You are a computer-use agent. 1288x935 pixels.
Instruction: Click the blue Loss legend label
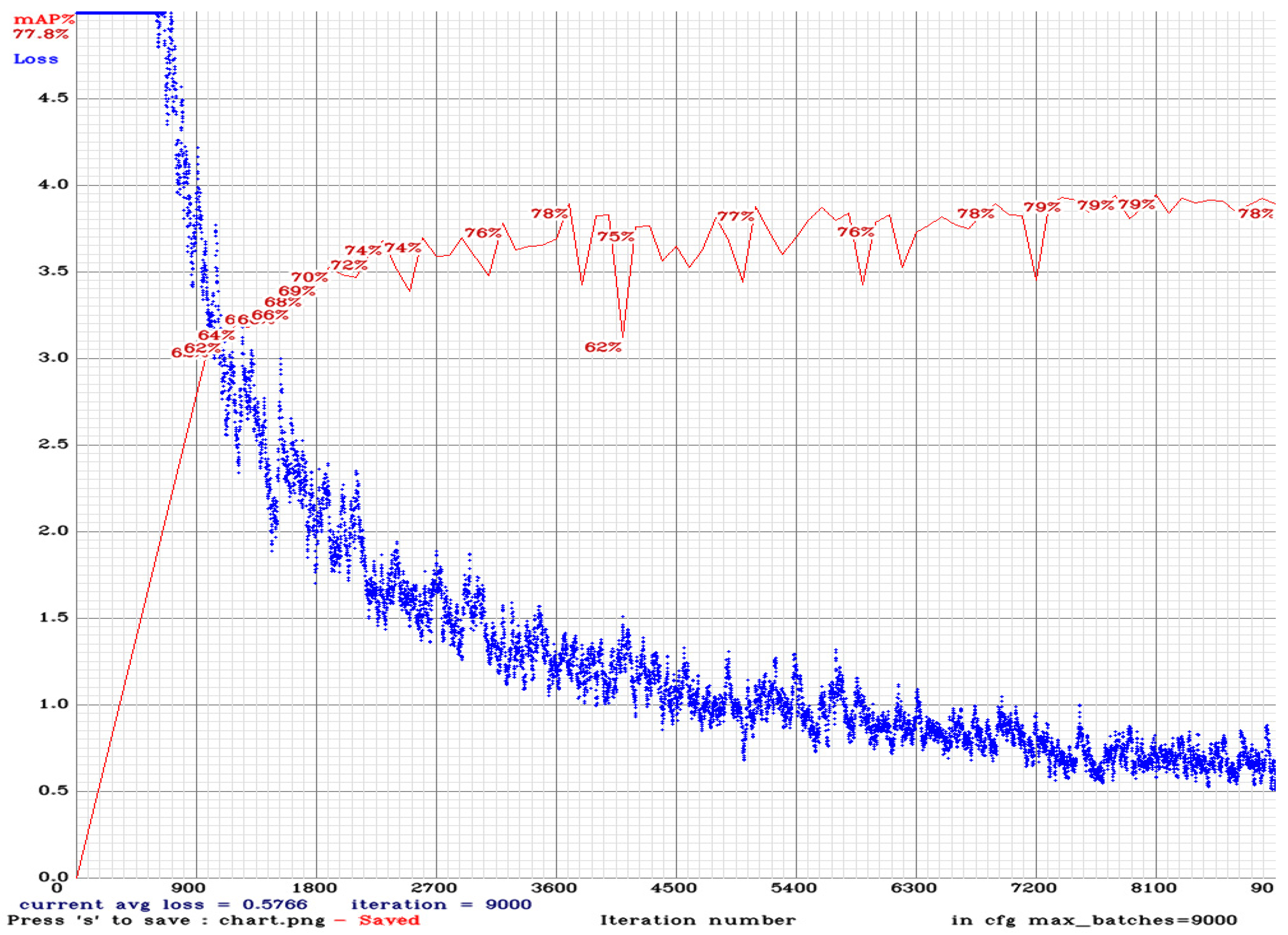click(x=36, y=59)
